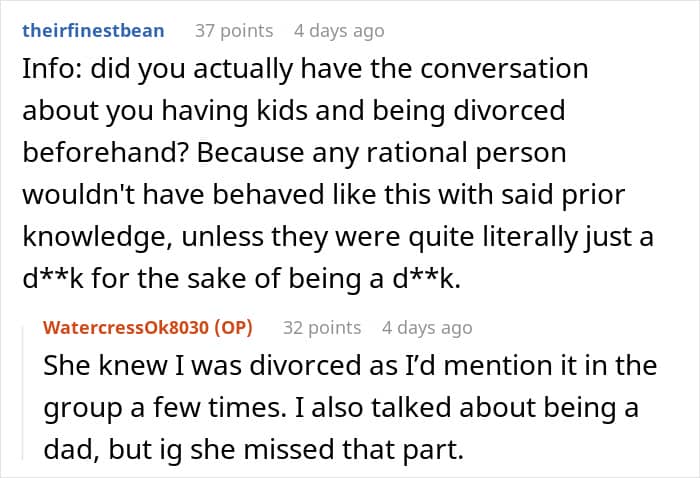This screenshot has height=478, width=700.
Task: Click the "37 points" score
Action: (x=233, y=30)
